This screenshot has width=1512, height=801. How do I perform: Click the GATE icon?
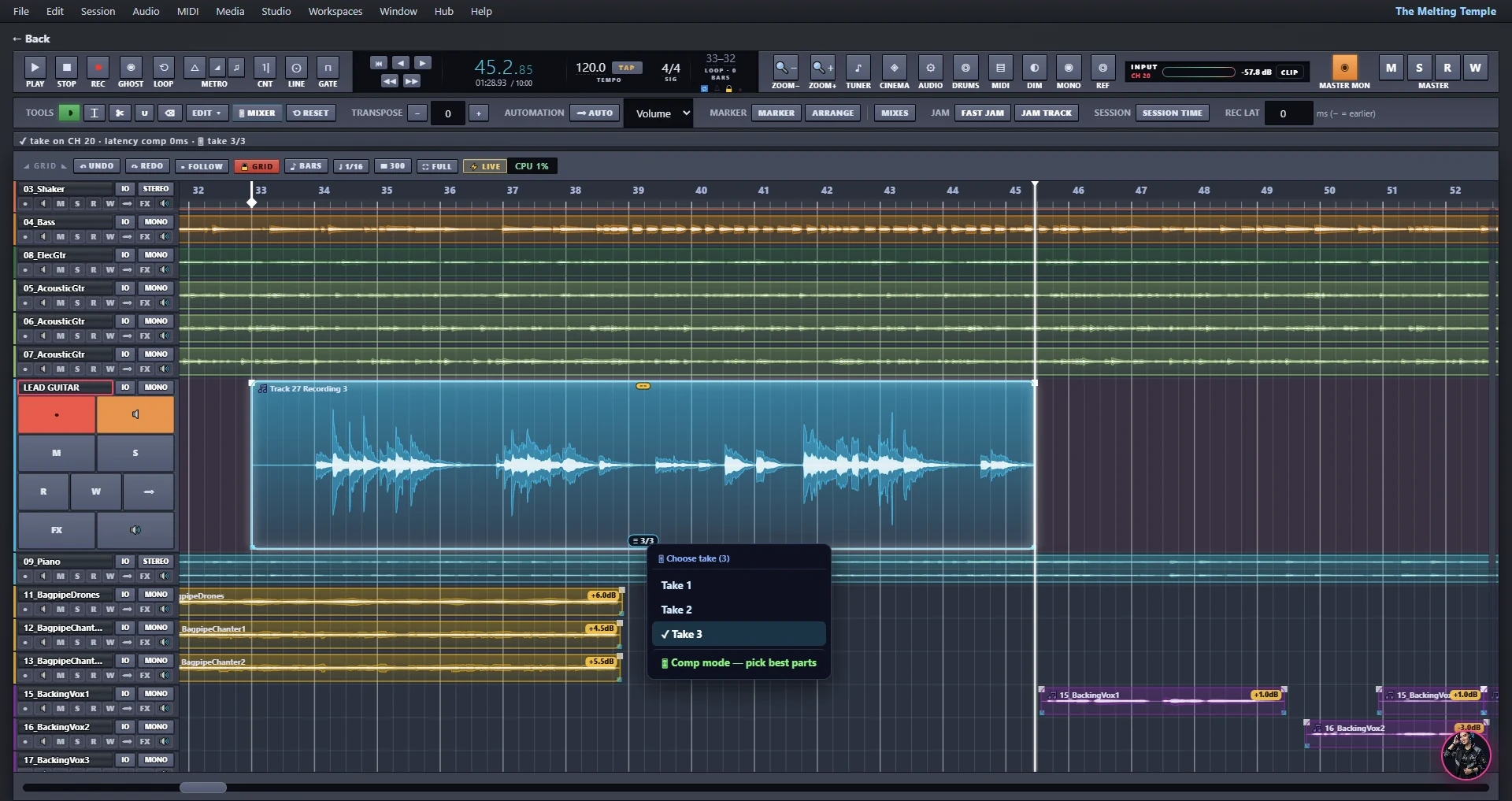pos(328,68)
